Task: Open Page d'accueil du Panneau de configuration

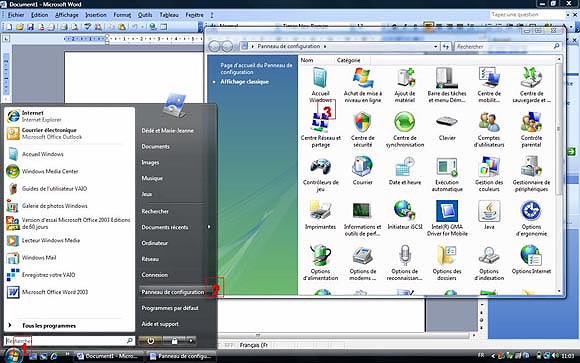Action: coord(256,68)
